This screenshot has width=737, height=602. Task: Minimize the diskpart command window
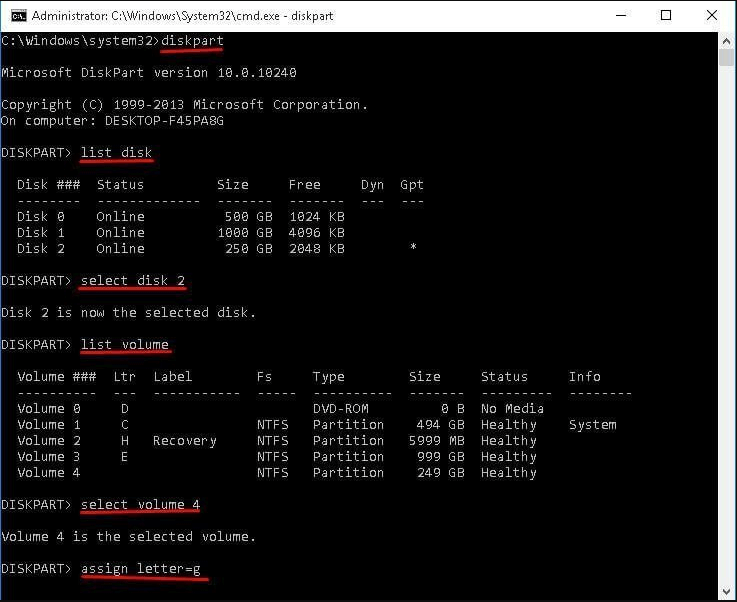pyautogui.click(x=621, y=16)
